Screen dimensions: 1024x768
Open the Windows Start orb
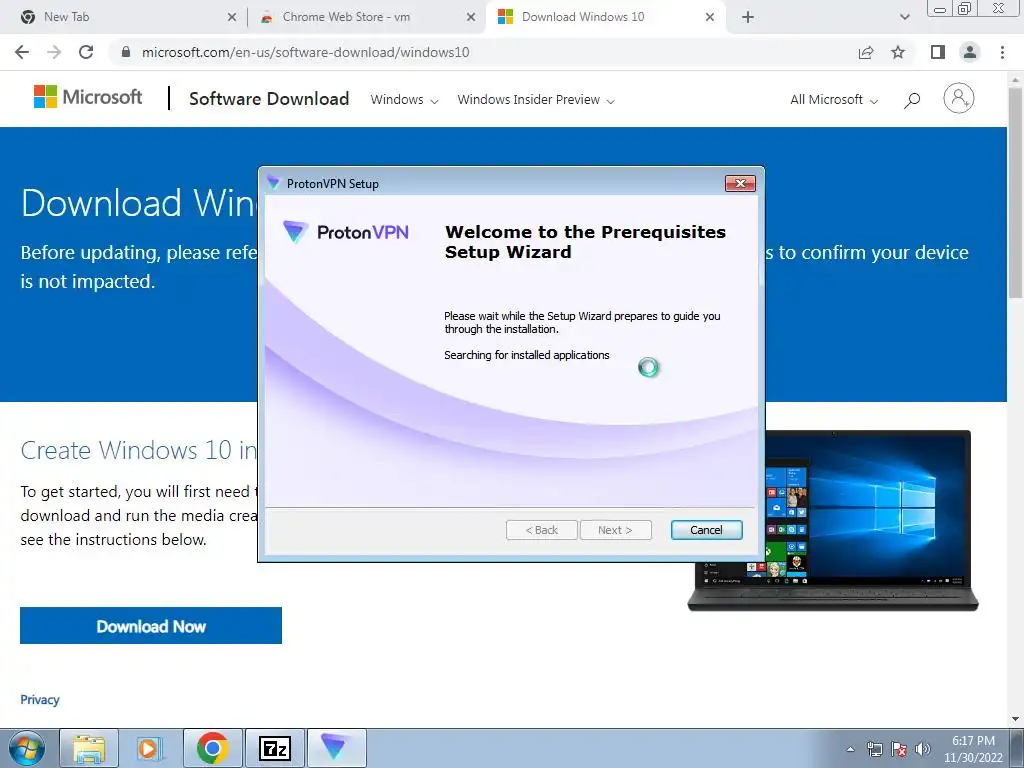[27, 748]
